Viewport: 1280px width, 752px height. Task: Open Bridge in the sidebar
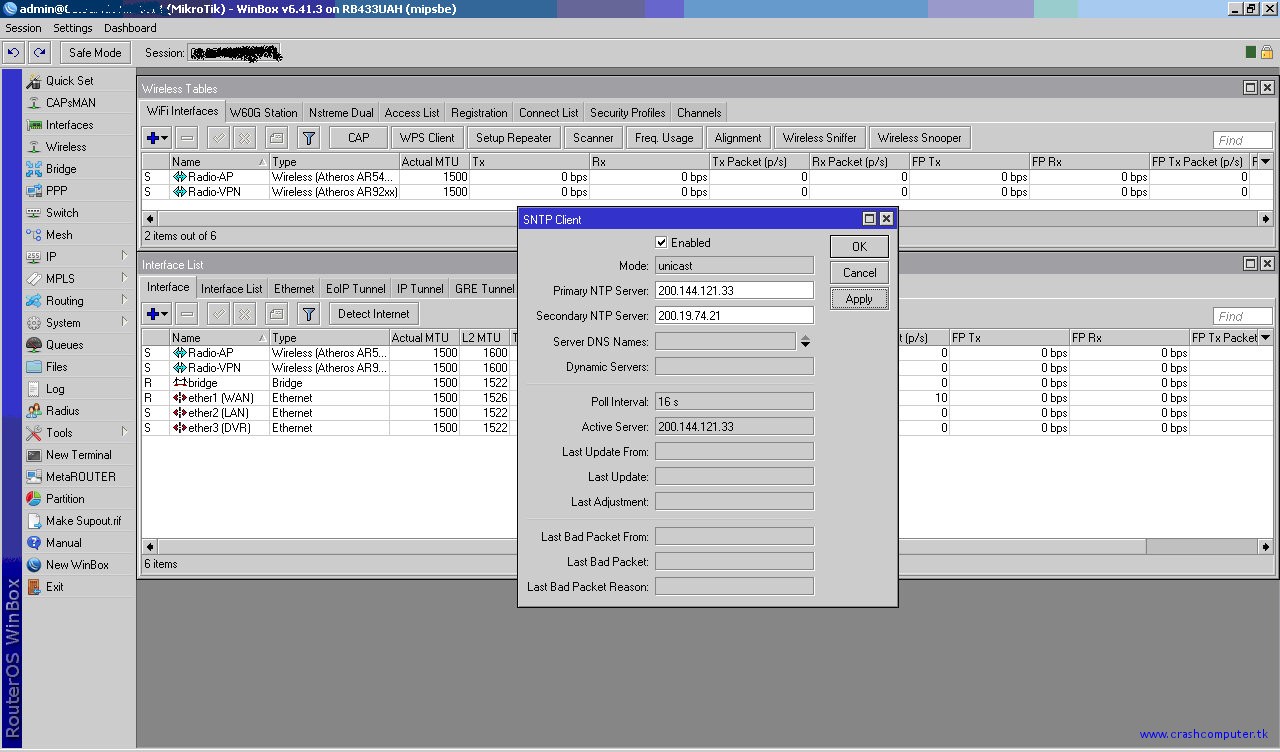[x=61, y=169]
